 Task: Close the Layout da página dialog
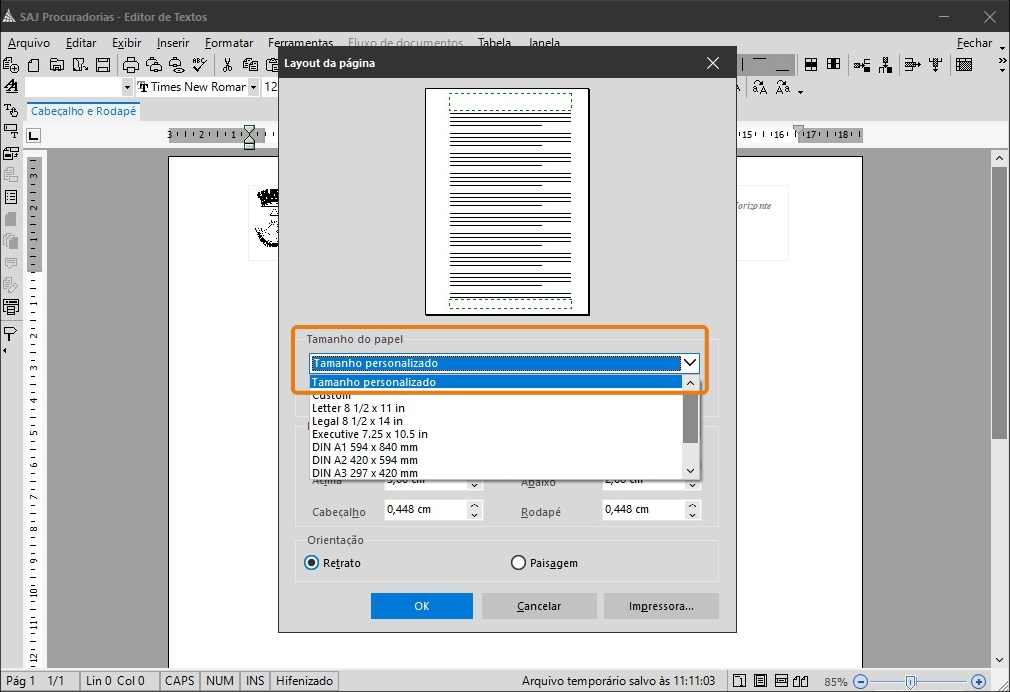coord(713,63)
